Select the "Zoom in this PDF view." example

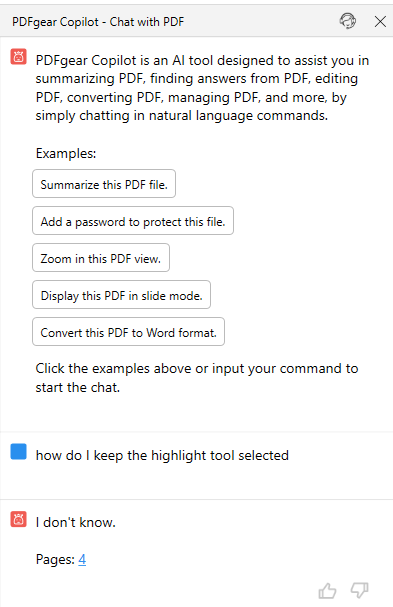pos(101,258)
